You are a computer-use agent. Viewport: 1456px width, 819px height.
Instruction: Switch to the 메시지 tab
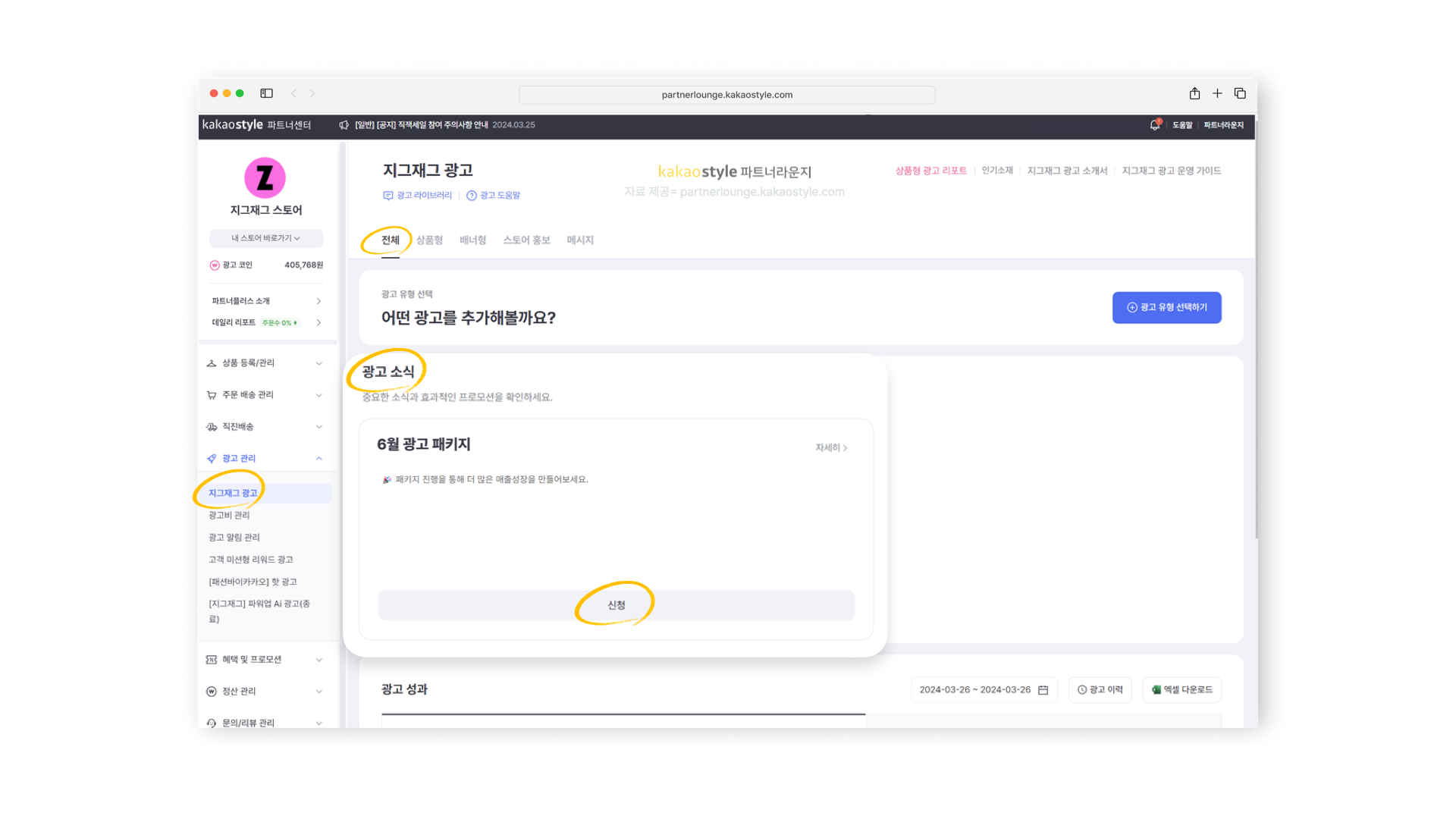pyautogui.click(x=580, y=240)
